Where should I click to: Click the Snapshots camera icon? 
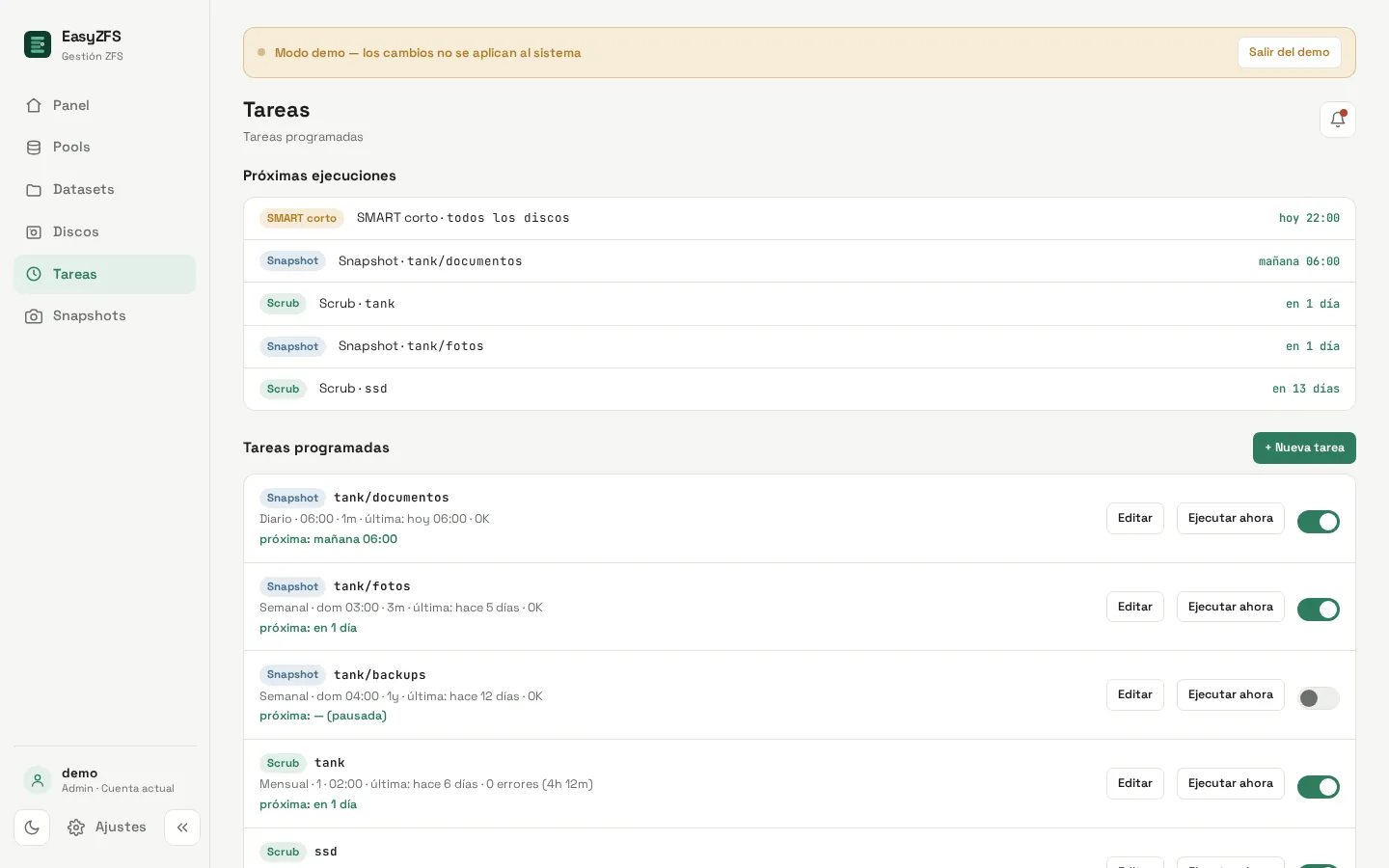(34, 316)
